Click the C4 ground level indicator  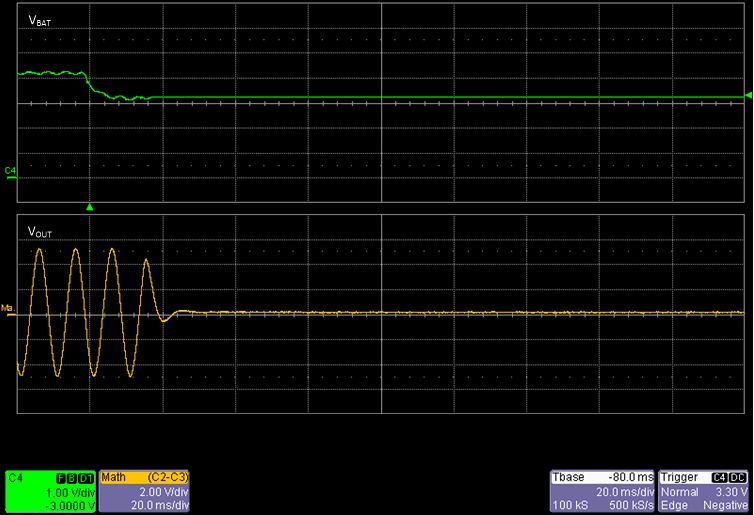tap(10, 172)
